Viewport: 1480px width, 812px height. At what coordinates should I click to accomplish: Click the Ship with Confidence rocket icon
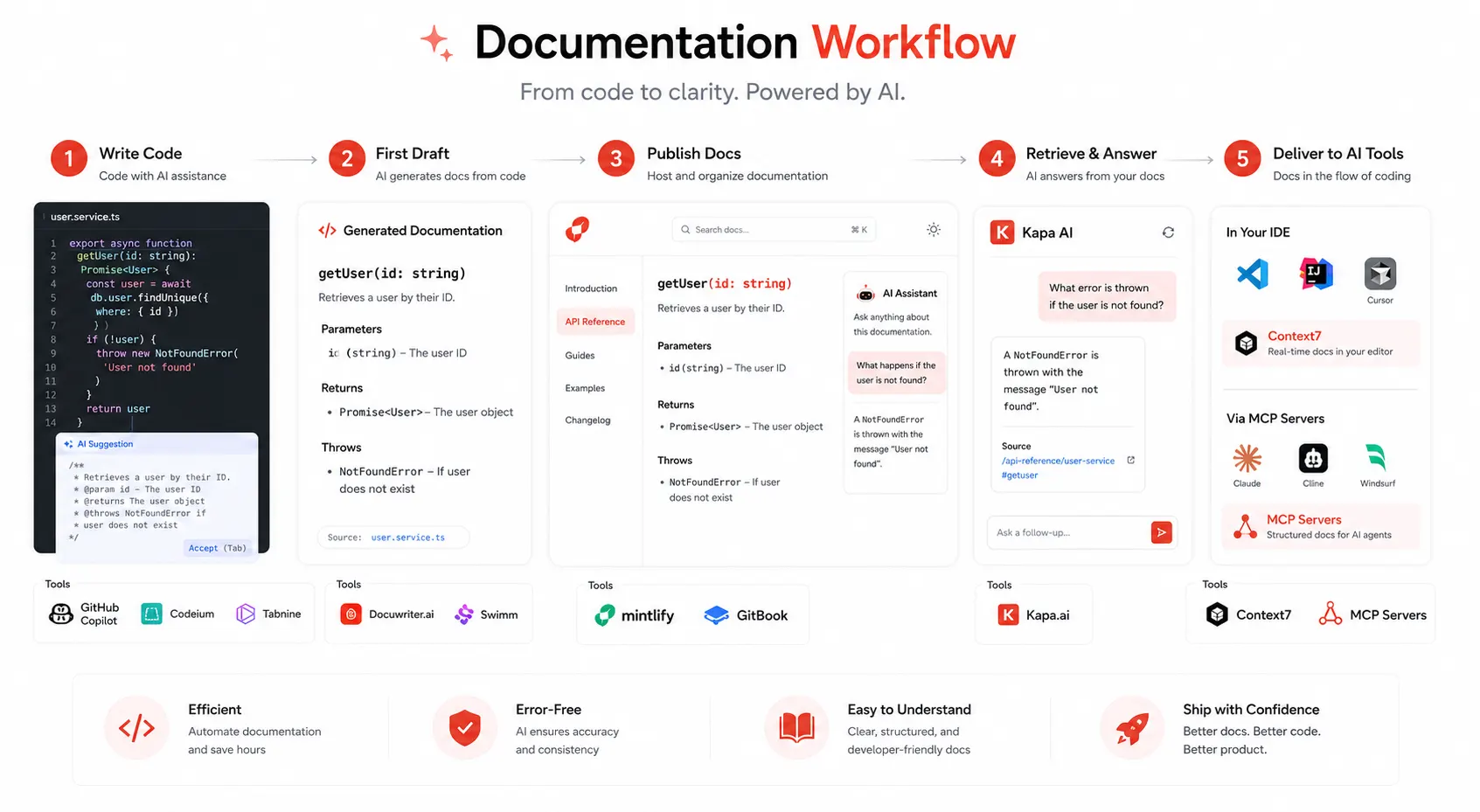point(1132,728)
